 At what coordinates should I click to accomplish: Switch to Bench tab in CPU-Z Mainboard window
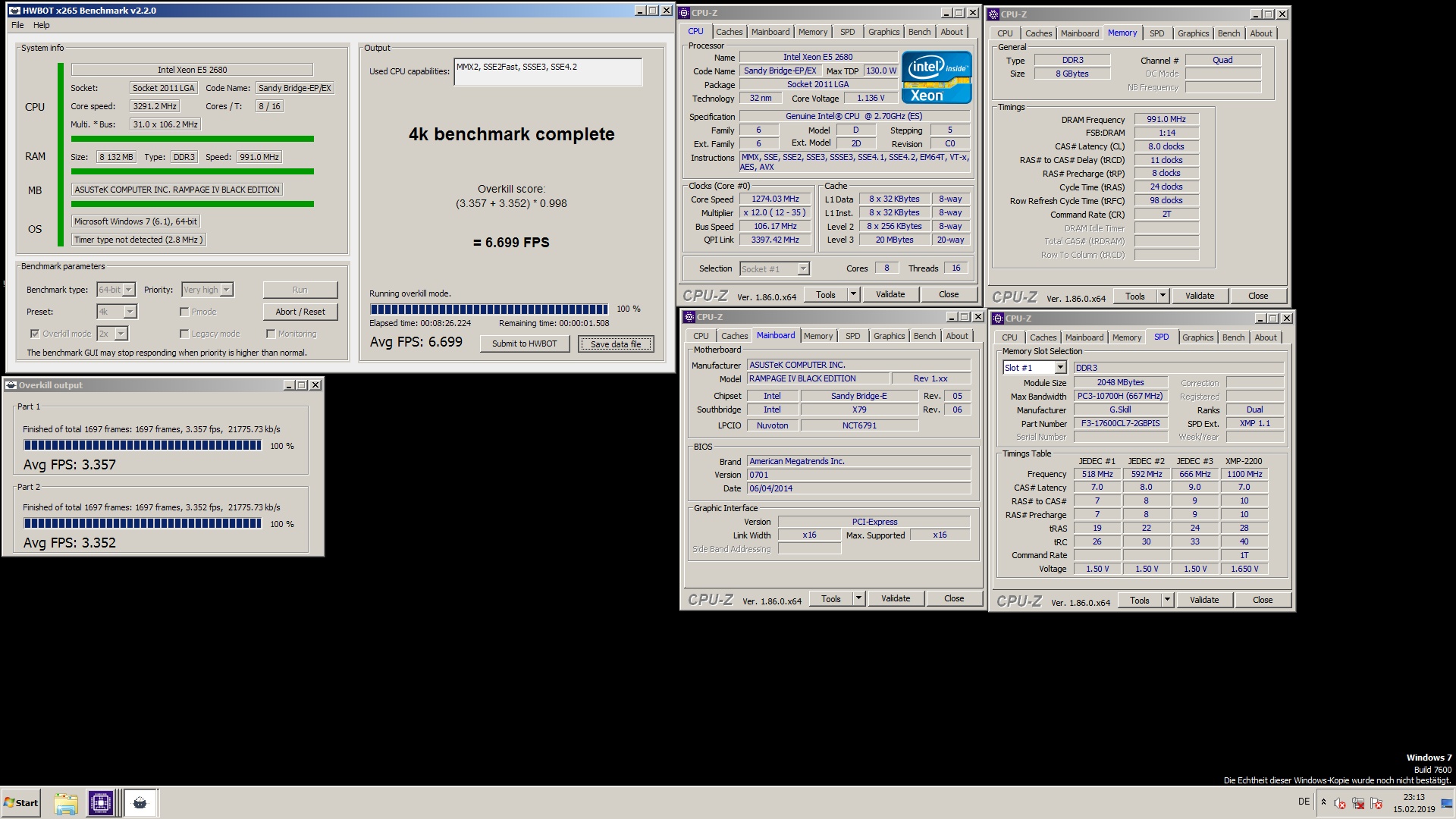coord(924,336)
